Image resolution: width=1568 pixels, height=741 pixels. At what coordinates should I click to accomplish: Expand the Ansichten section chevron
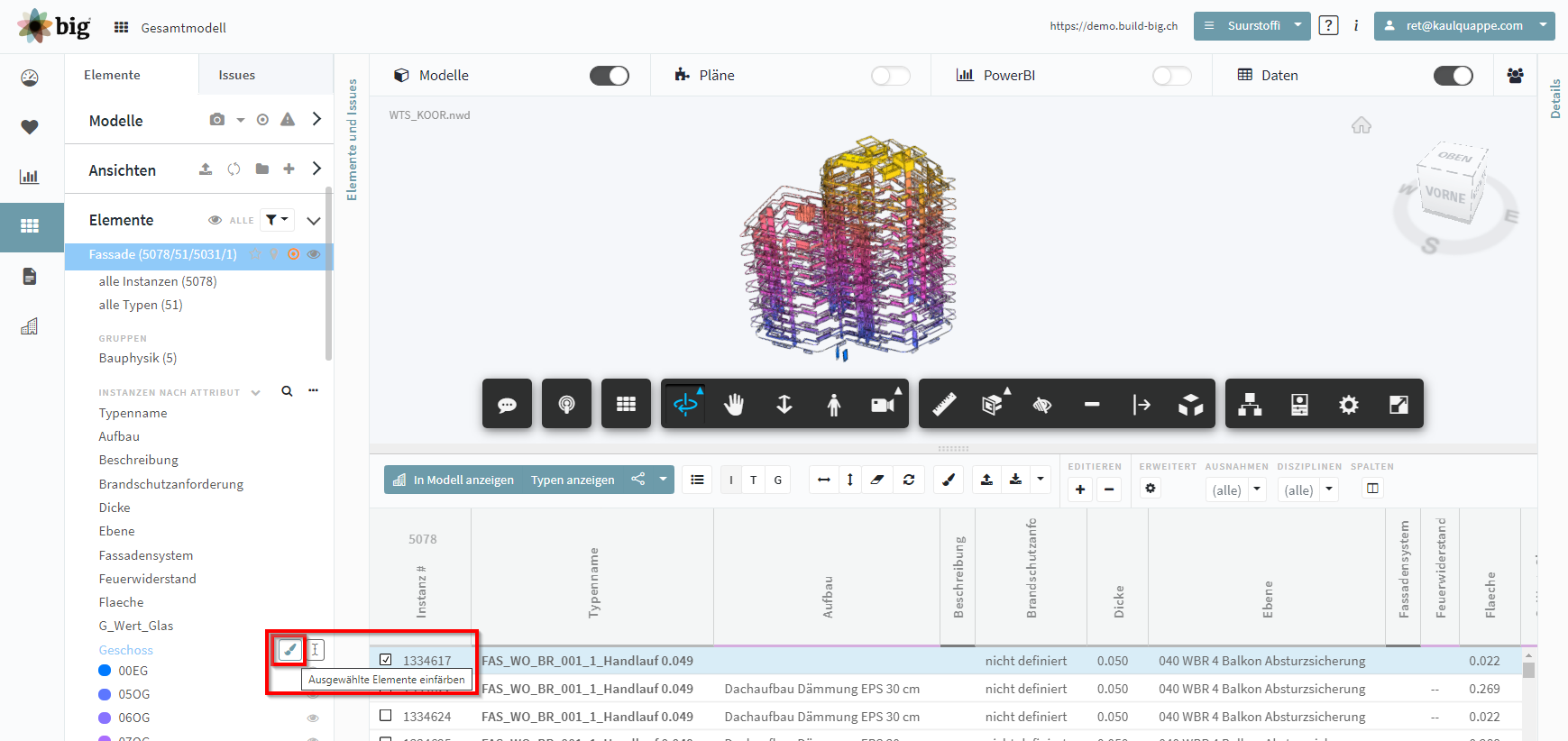tap(316, 169)
